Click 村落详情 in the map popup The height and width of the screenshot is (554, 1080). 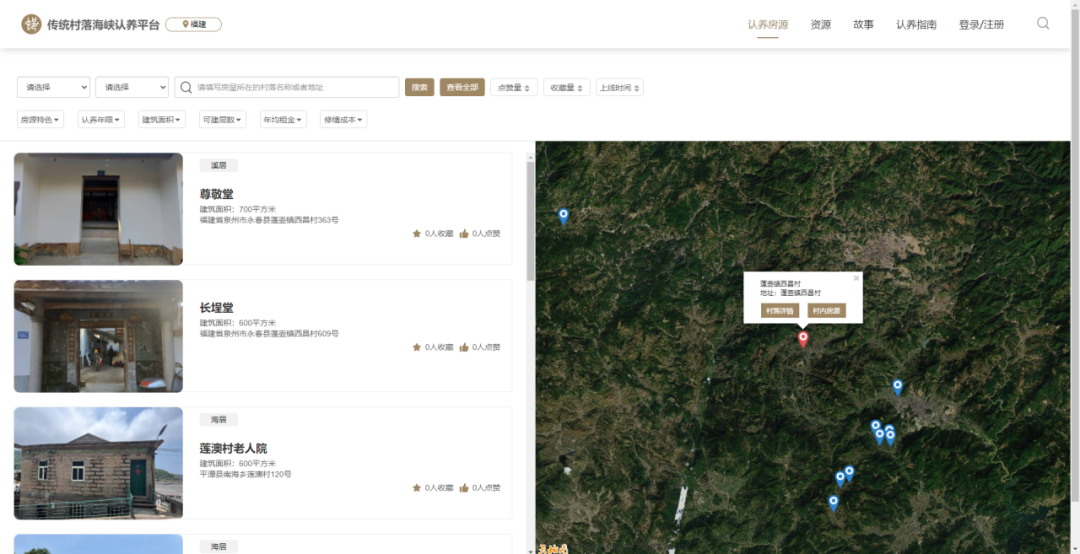[x=780, y=311]
